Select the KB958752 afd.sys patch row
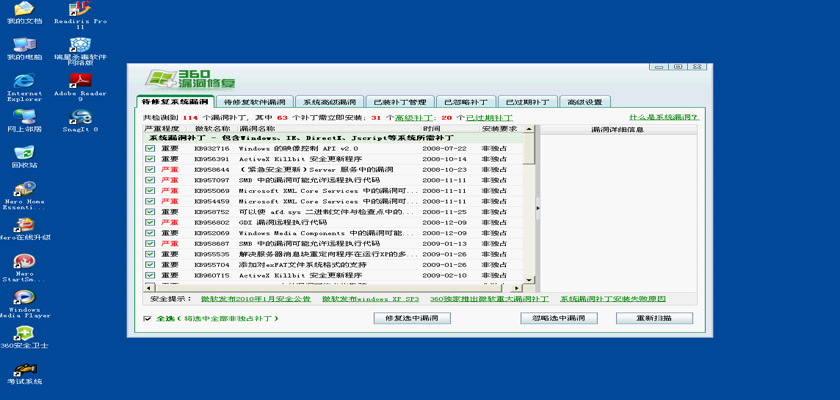The width and height of the screenshot is (840, 400). click(x=333, y=212)
